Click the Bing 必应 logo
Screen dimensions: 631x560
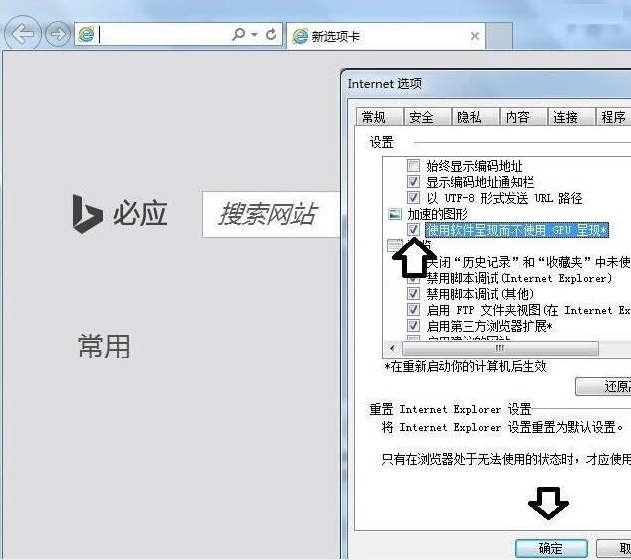click(x=120, y=213)
